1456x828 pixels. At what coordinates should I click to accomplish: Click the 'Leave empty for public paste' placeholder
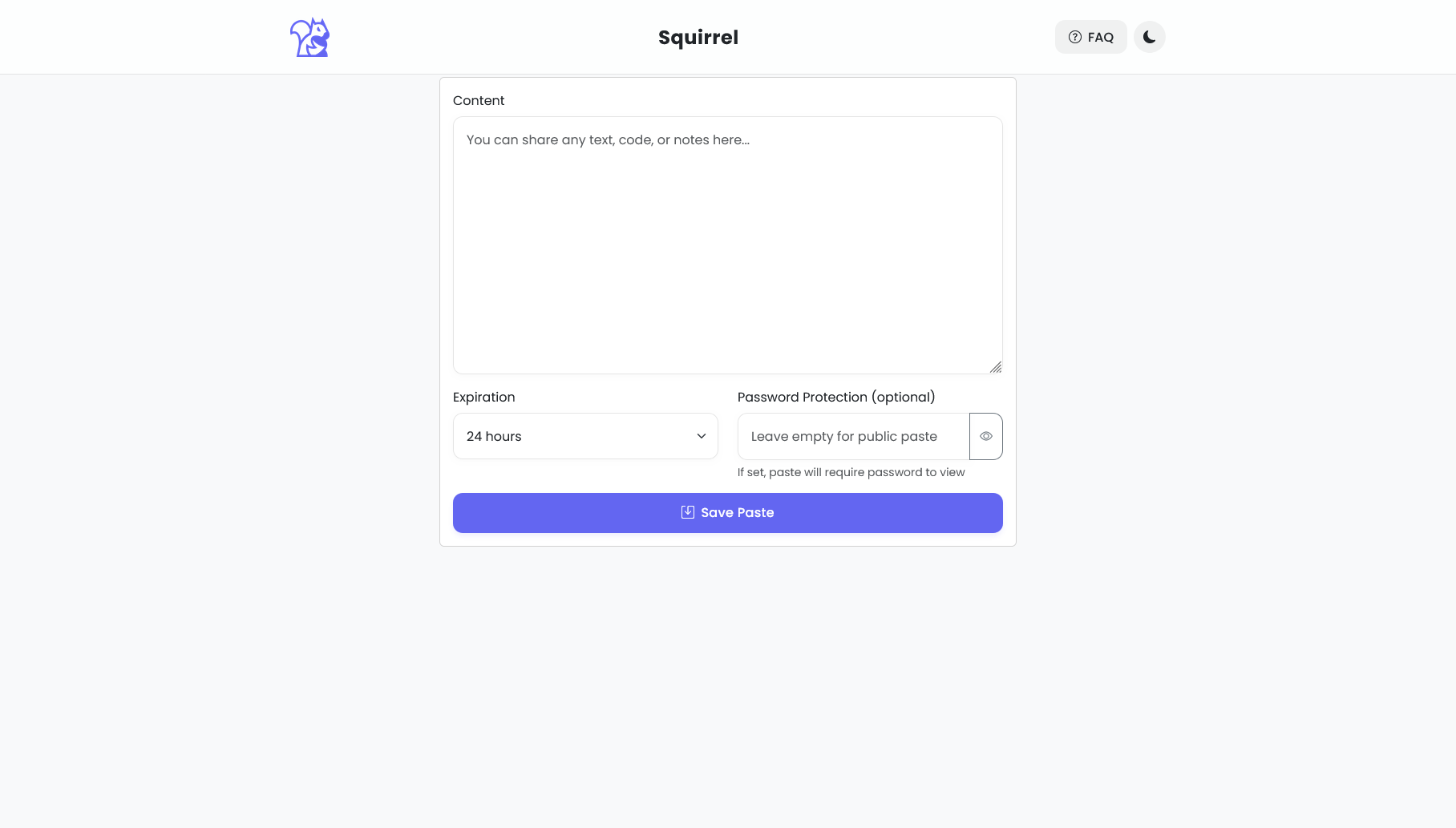pyautogui.click(x=844, y=436)
